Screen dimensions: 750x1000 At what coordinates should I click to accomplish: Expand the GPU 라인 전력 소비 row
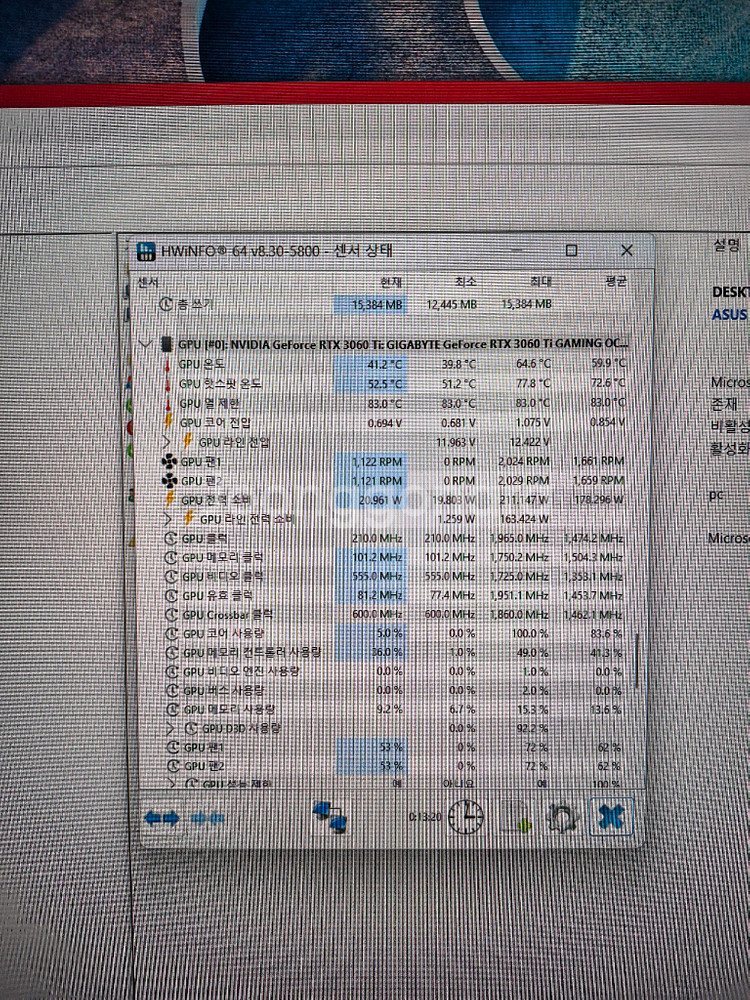point(168,519)
